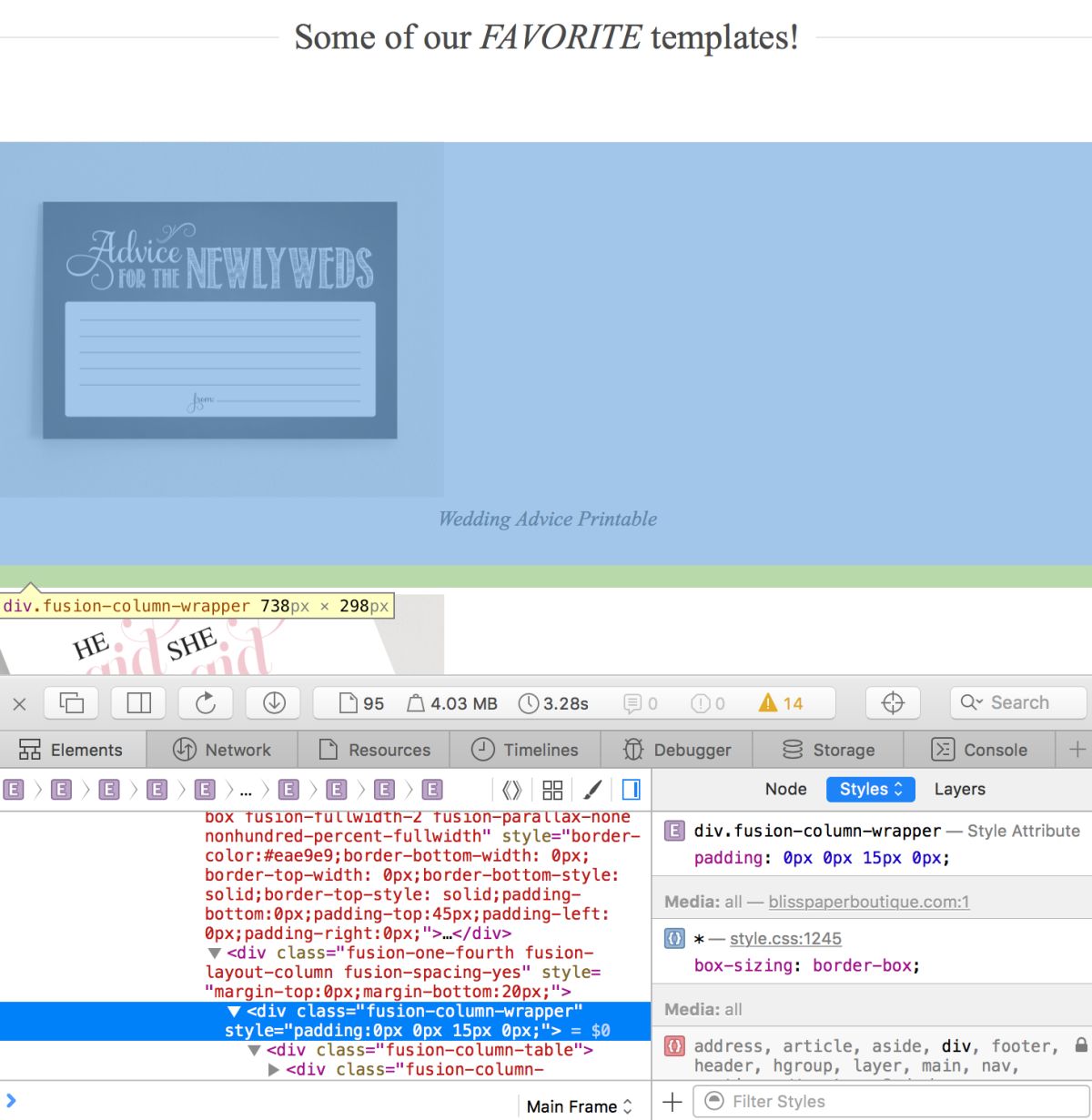Select the fusion-column-wrapper DOM row

pyautogui.click(x=325, y=1021)
